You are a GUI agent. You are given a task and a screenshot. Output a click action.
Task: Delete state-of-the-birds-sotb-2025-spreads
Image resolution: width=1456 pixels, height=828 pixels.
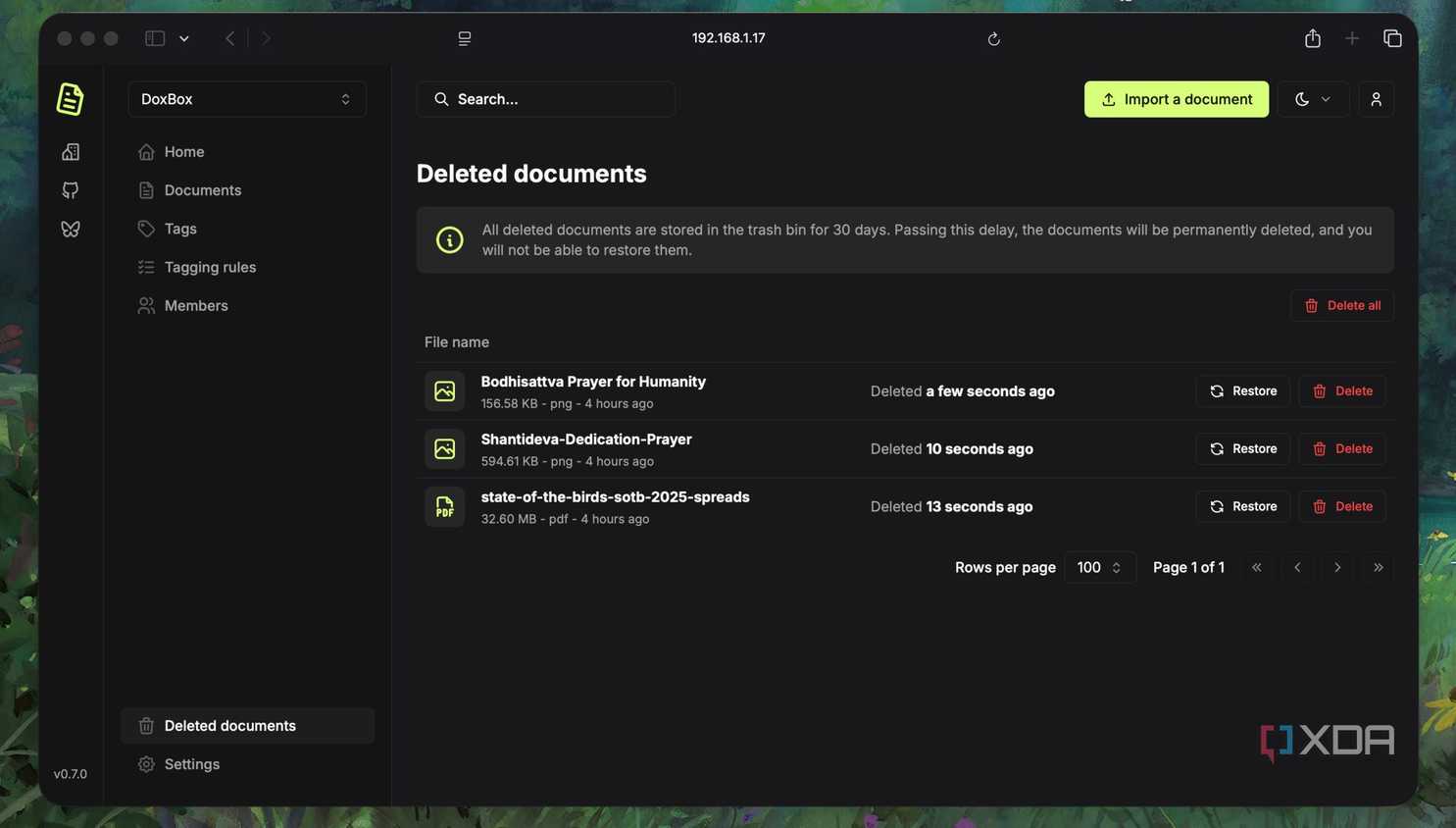pos(1342,506)
